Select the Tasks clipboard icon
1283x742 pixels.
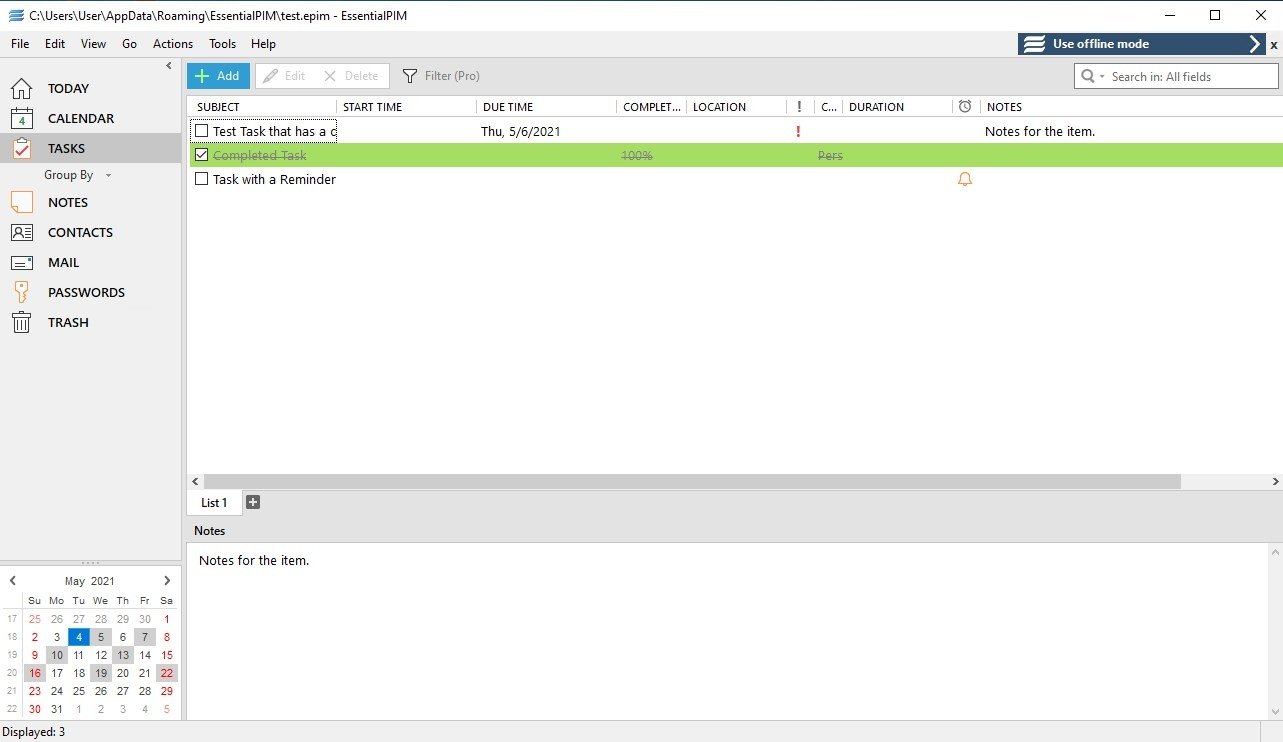21,148
